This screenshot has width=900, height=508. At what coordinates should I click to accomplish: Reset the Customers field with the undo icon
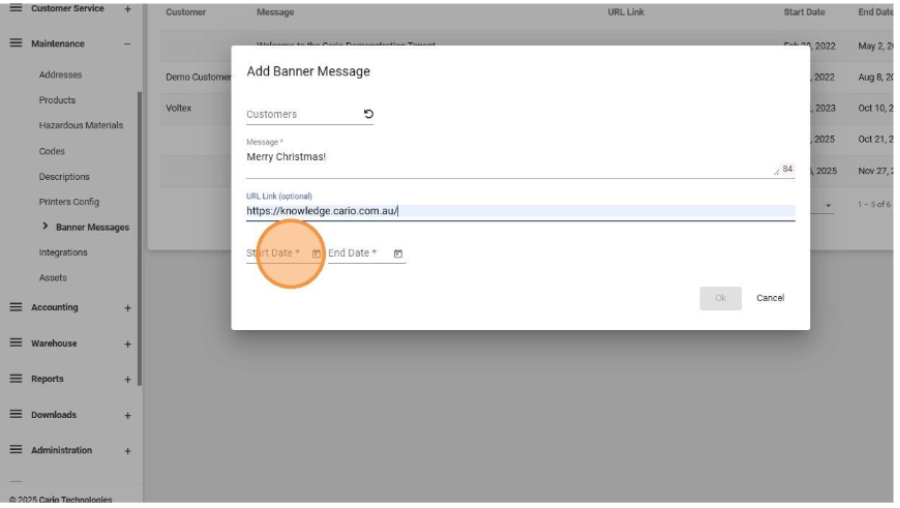[368, 114]
